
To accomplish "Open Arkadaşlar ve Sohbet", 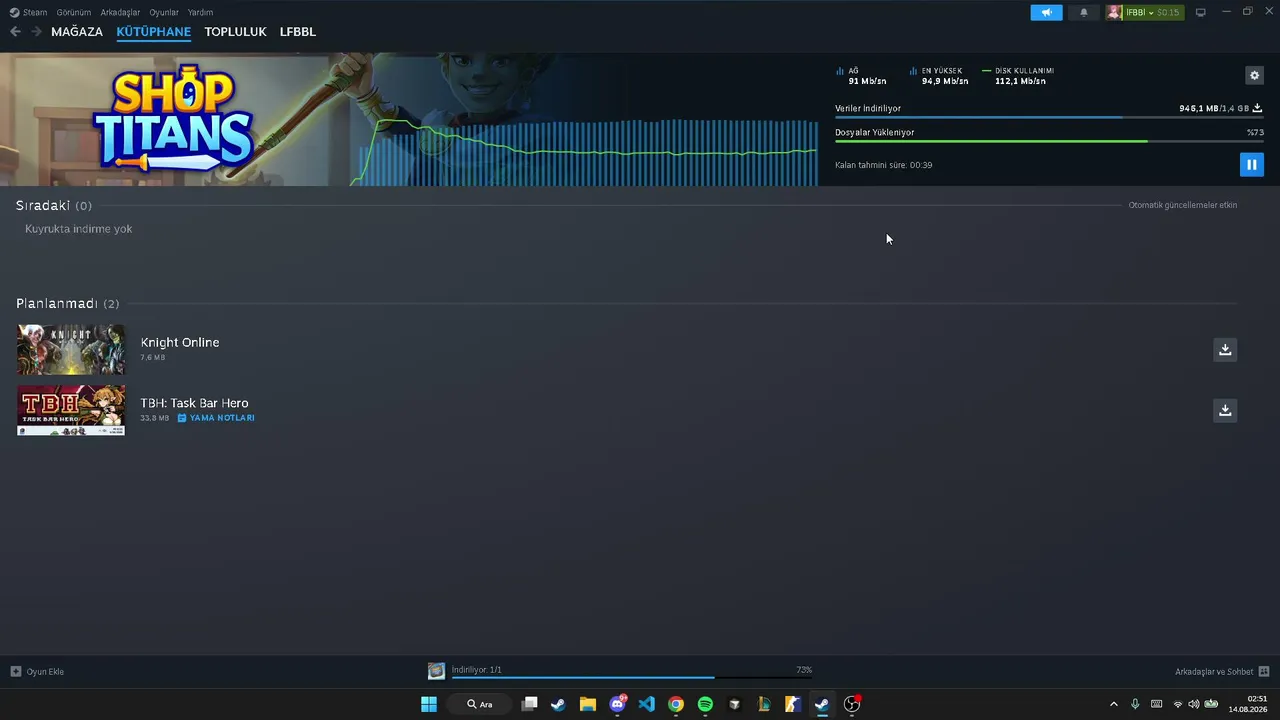I will point(1222,672).
